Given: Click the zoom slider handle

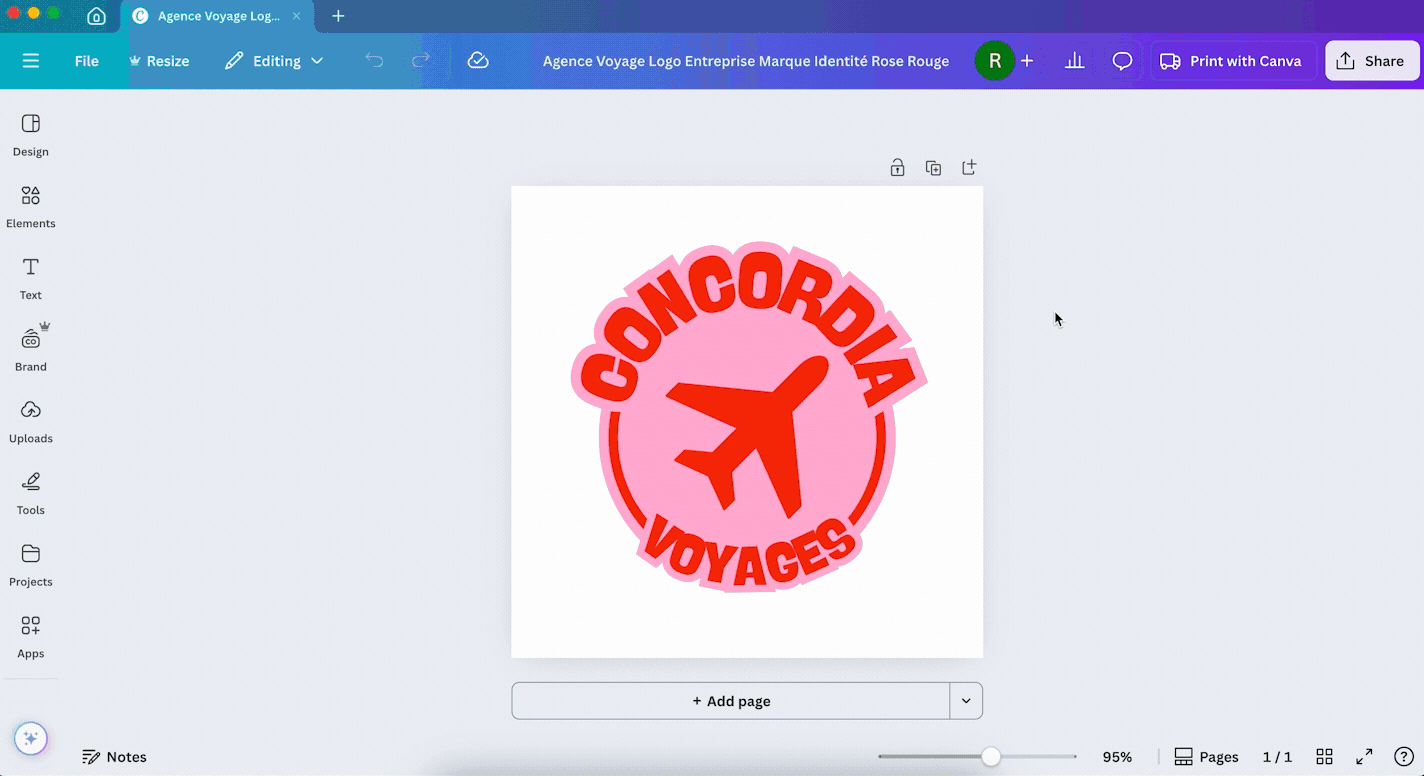Looking at the screenshot, I should pyautogui.click(x=990, y=757).
